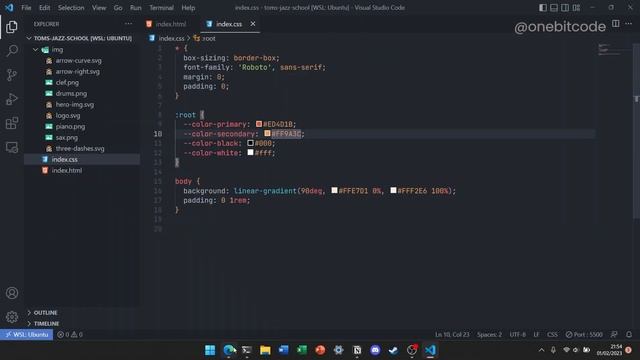Open Accounts menu icon
This screenshot has height=360, width=640.
(12, 293)
